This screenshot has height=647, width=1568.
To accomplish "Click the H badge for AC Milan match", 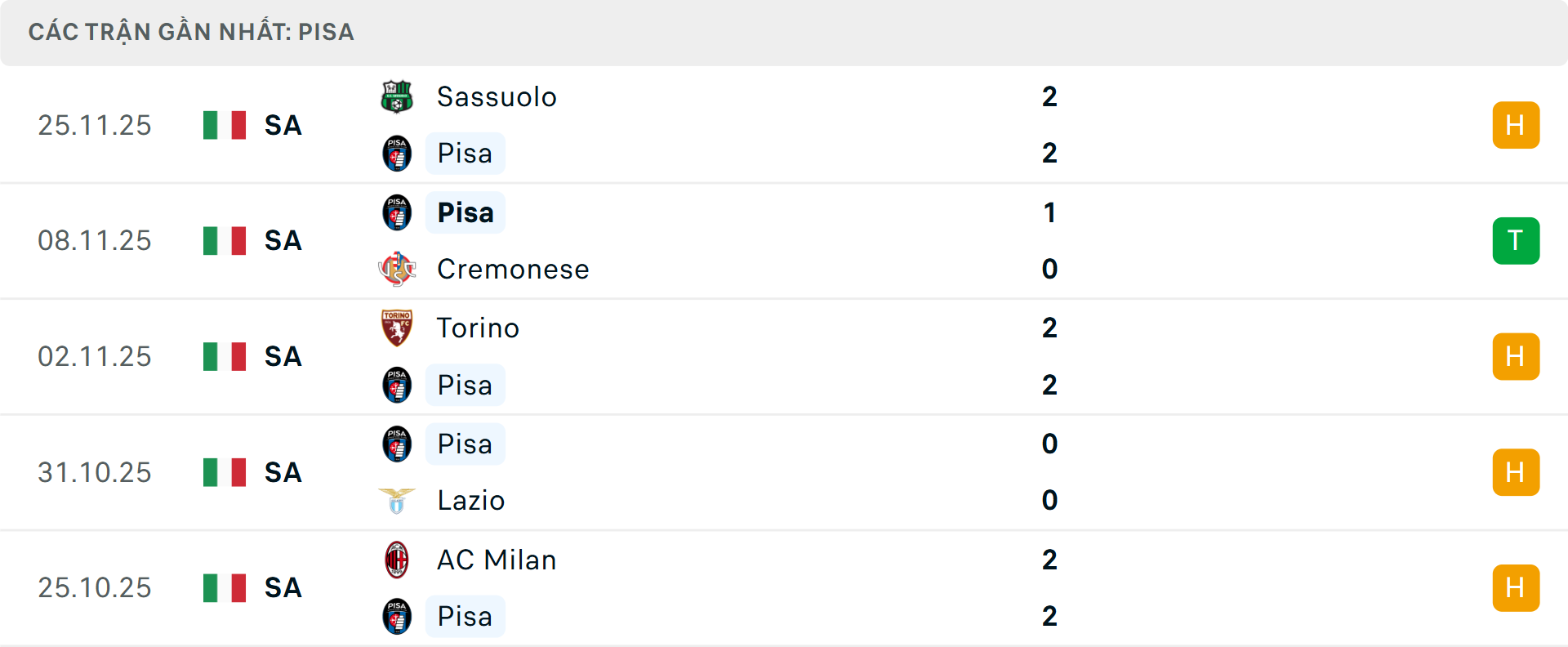I will [1515, 588].
